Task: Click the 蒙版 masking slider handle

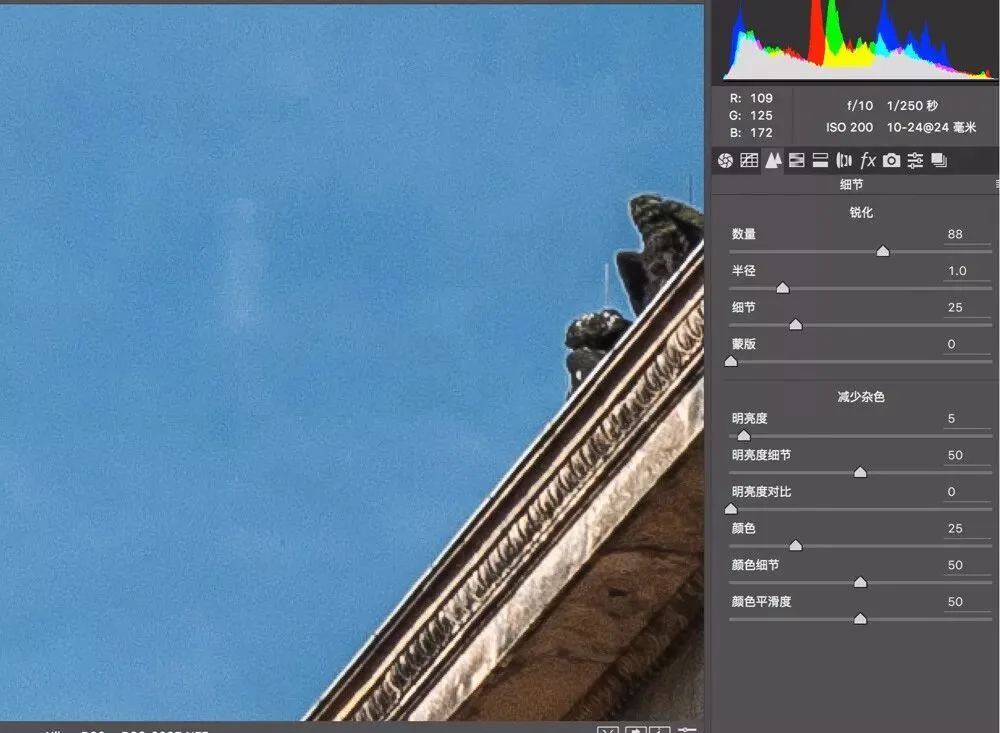Action: 731,361
